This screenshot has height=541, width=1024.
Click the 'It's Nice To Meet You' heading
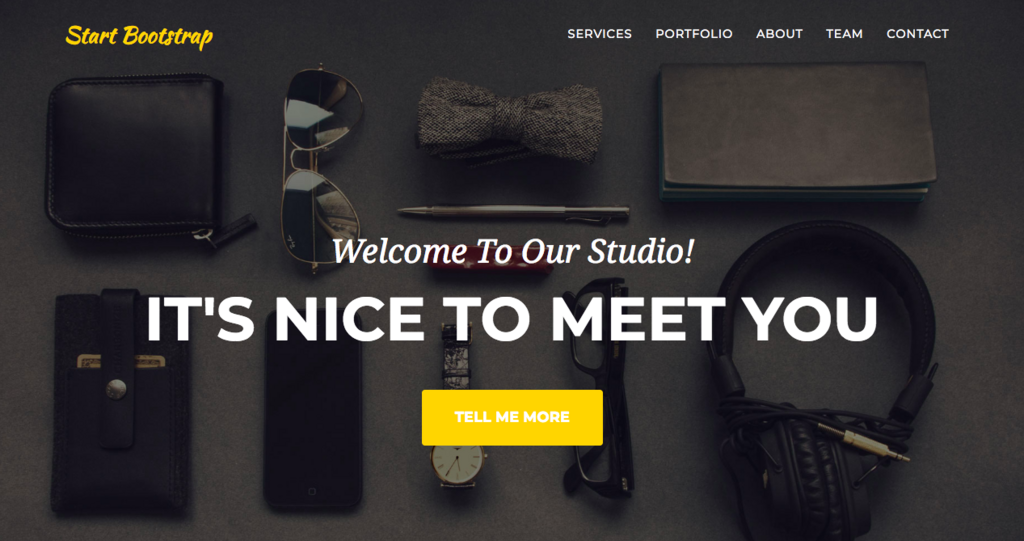coord(512,319)
